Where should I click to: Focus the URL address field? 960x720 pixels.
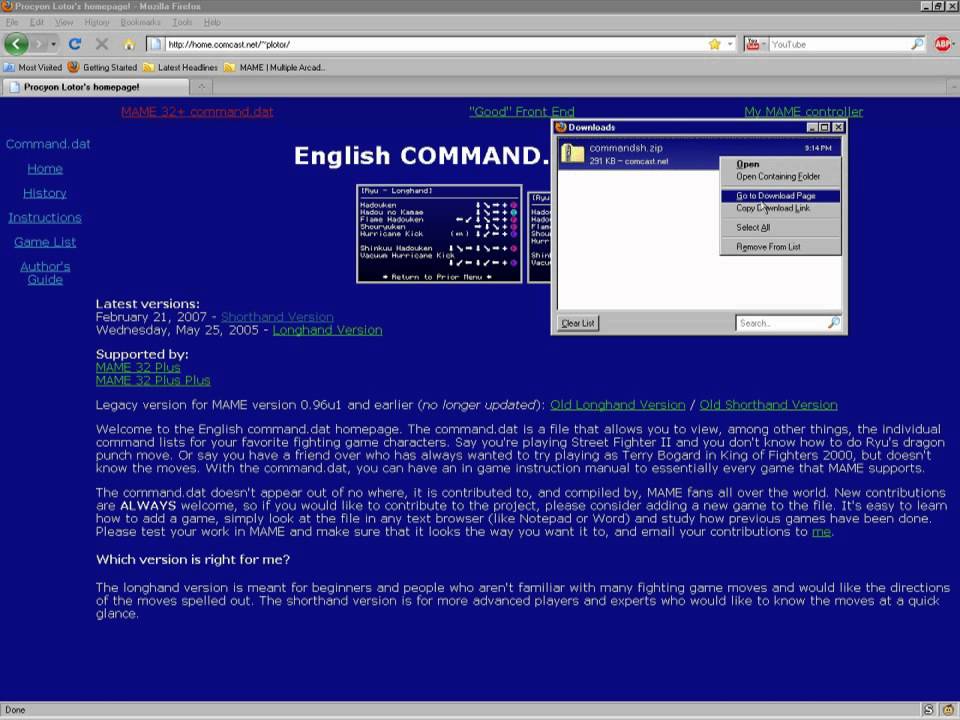point(435,44)
